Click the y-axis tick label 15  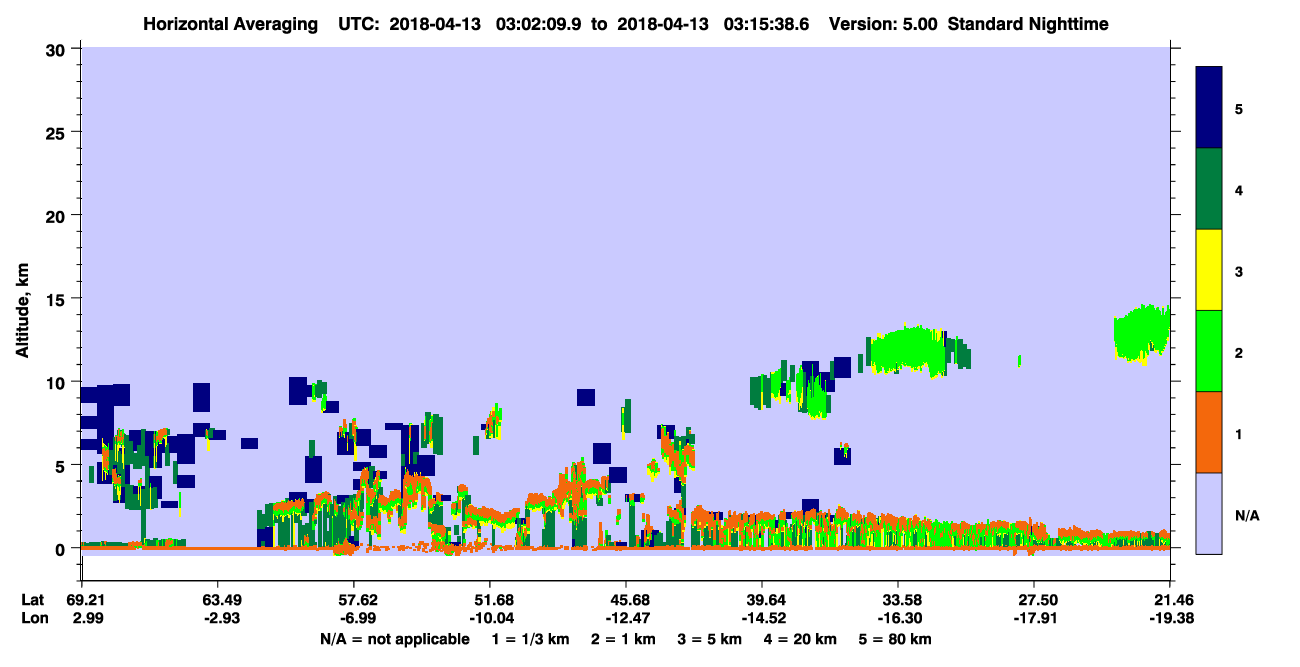(58, 298)
